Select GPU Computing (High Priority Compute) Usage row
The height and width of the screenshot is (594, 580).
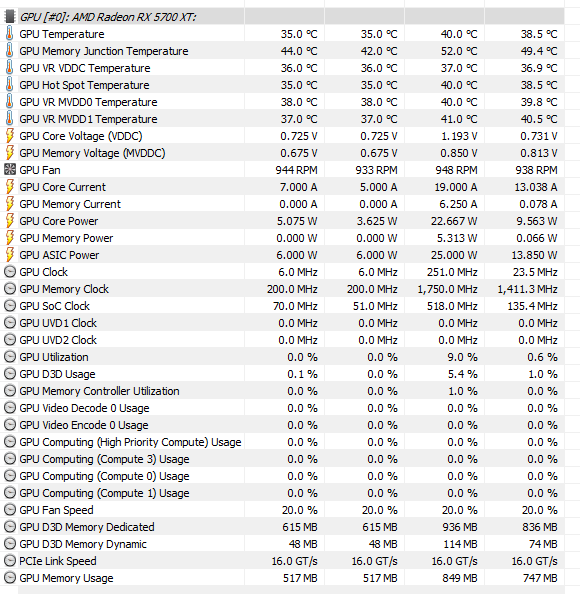click(x=282, y=442)
